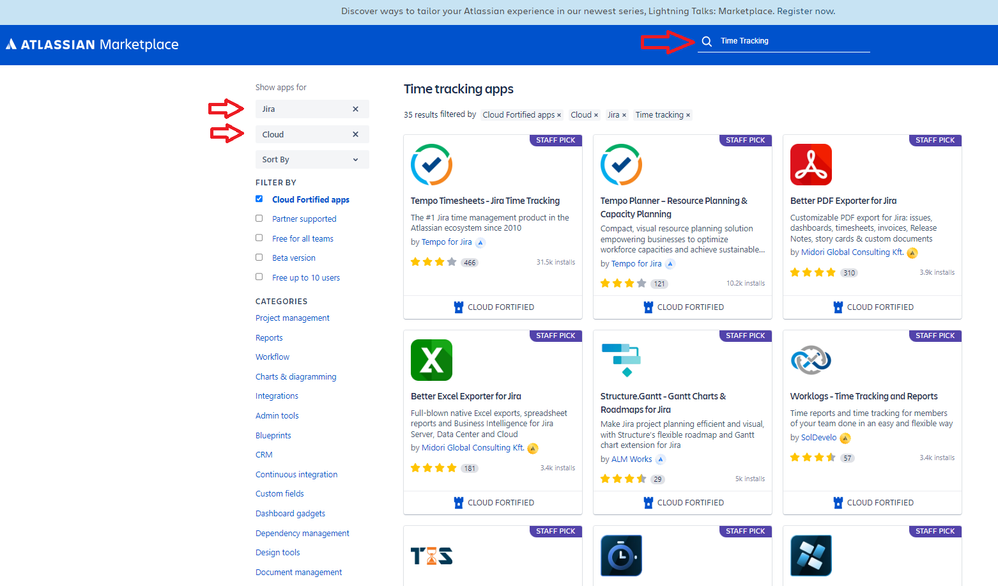Select the Dependency management category
The height and width of the screenshot is (586, 998).
point(302,533)
